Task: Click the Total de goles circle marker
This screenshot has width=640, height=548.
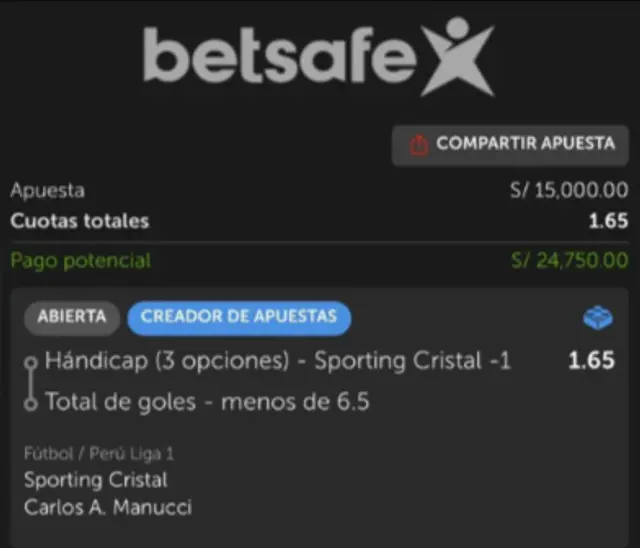Action: 31,404
